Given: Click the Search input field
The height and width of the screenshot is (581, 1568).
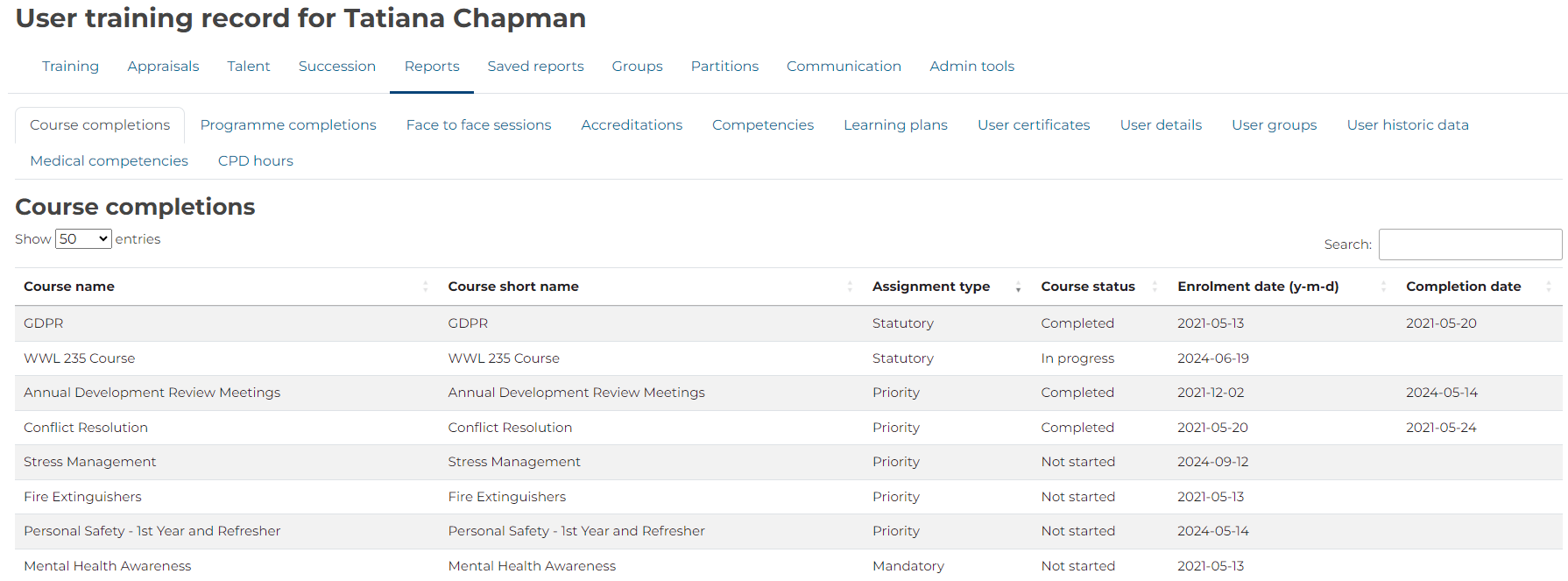Looking at the screenshot, I should click(x=1470, y=244).
